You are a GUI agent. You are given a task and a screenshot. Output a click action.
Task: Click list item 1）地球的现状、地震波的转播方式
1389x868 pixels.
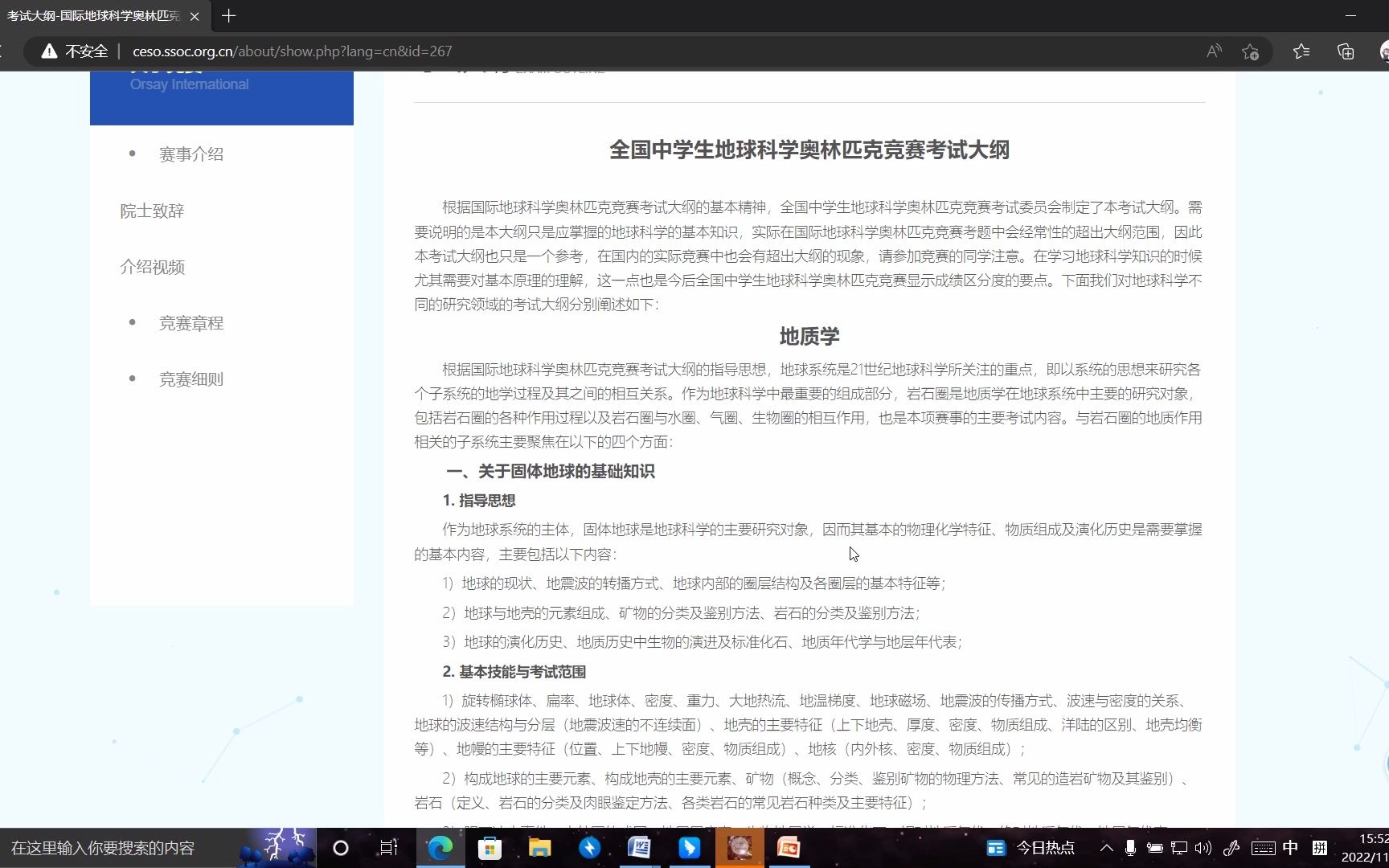pyautogui.click(x=694, y=583)
